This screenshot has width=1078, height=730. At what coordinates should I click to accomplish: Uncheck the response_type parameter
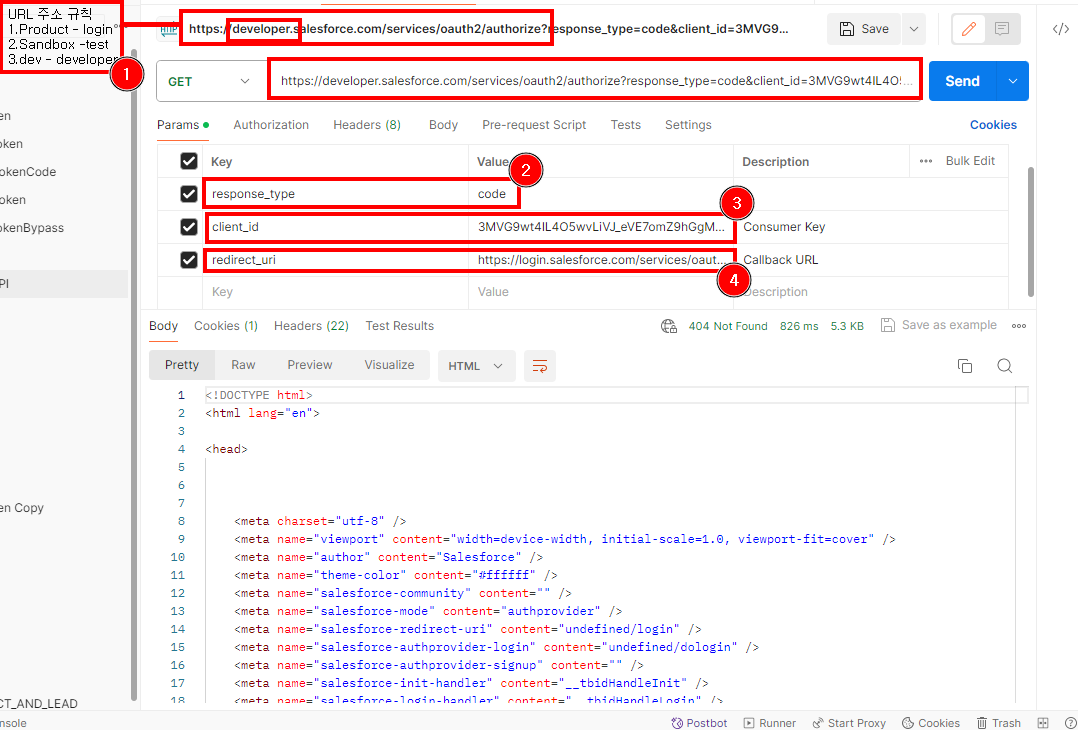[188, 194]
